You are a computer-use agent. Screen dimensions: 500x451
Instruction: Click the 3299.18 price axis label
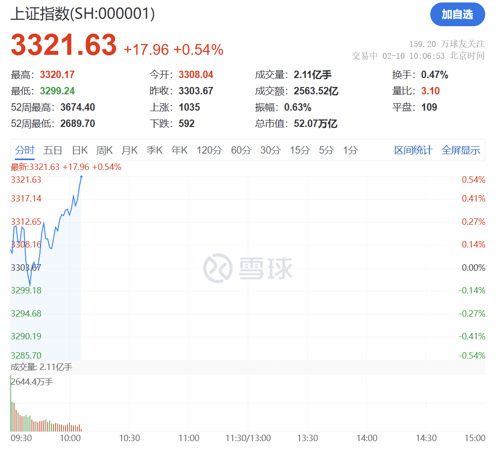click(x=26, y=290)
